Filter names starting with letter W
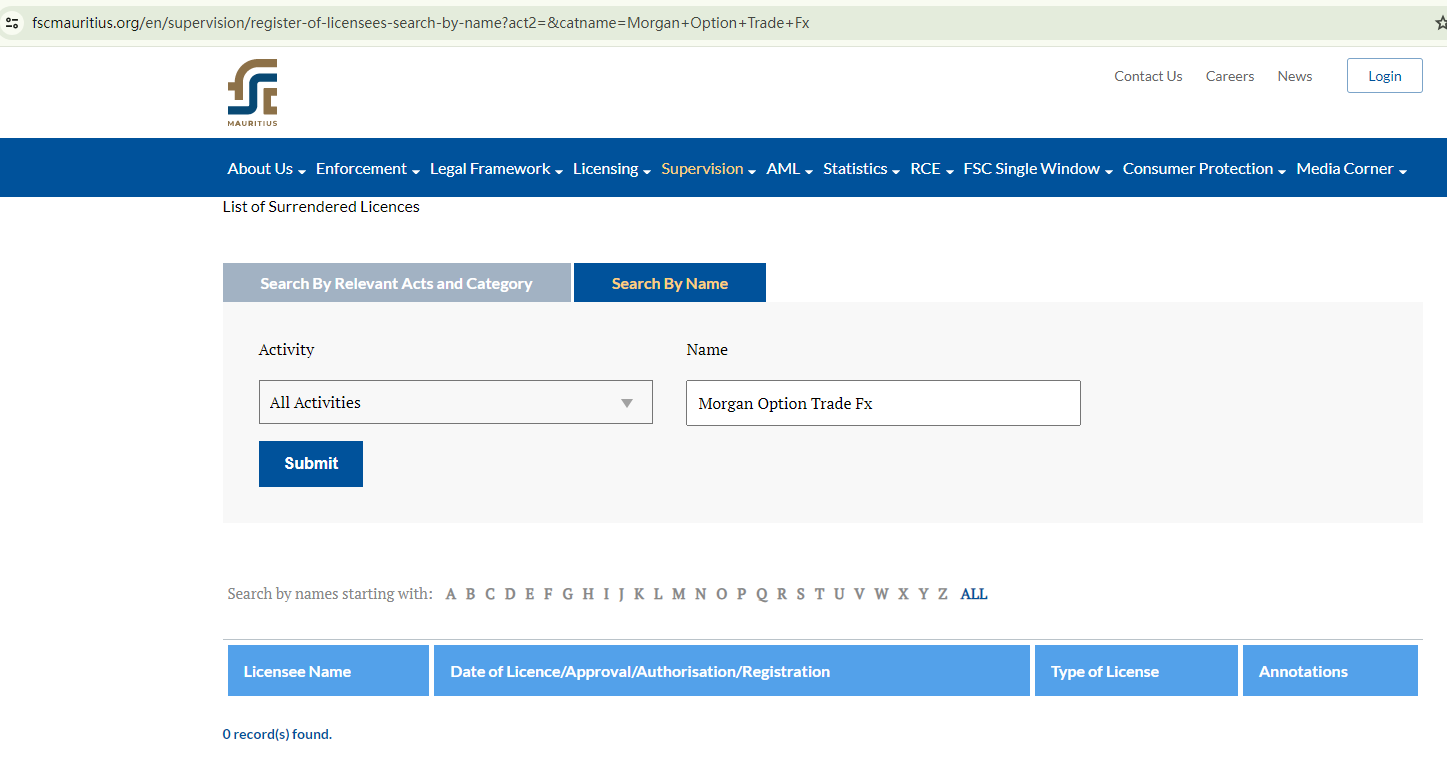Screen dimensions: 1447x782 [x=882, y=594]
